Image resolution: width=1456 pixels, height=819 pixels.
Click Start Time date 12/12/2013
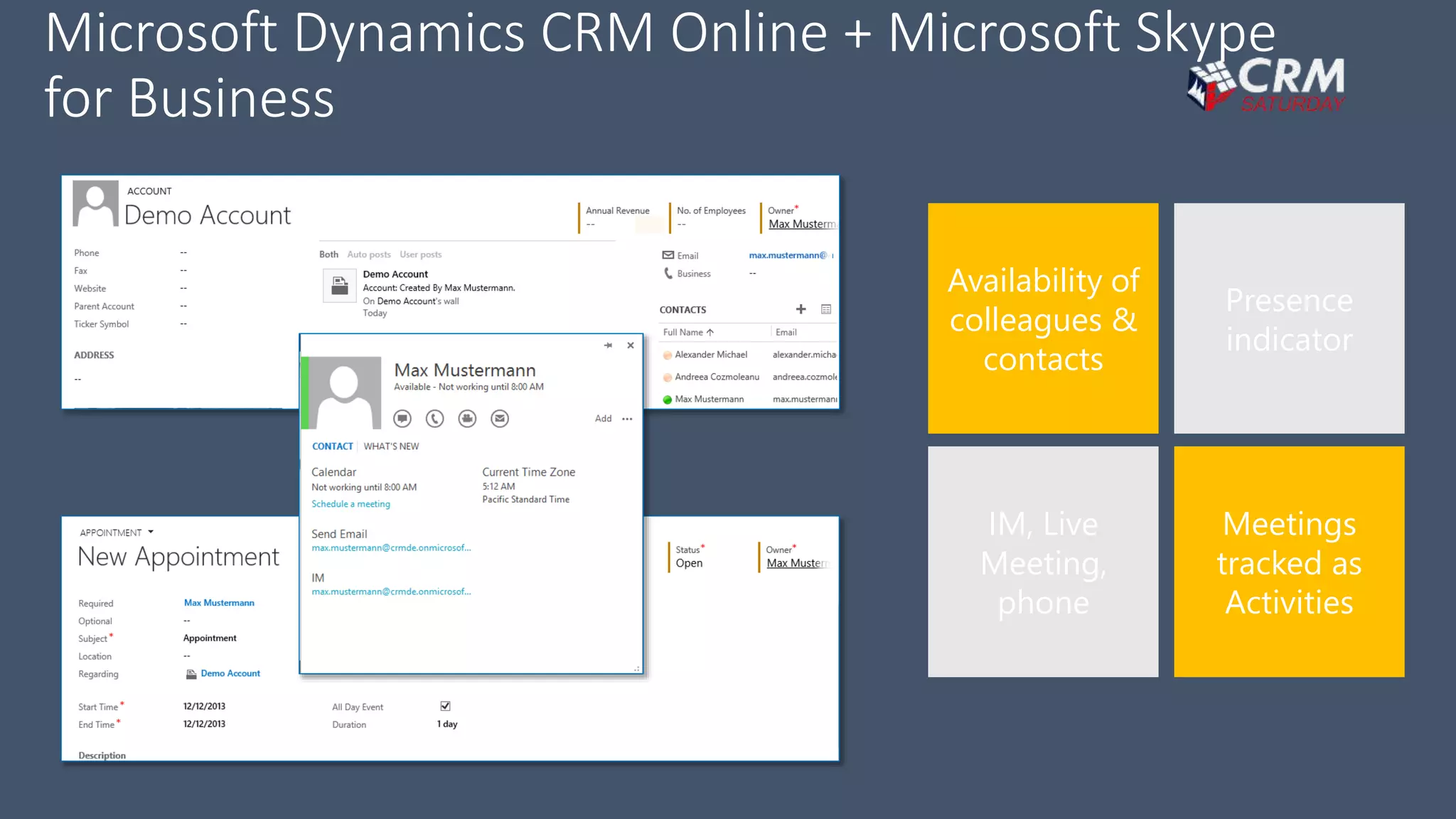[204, 707]
